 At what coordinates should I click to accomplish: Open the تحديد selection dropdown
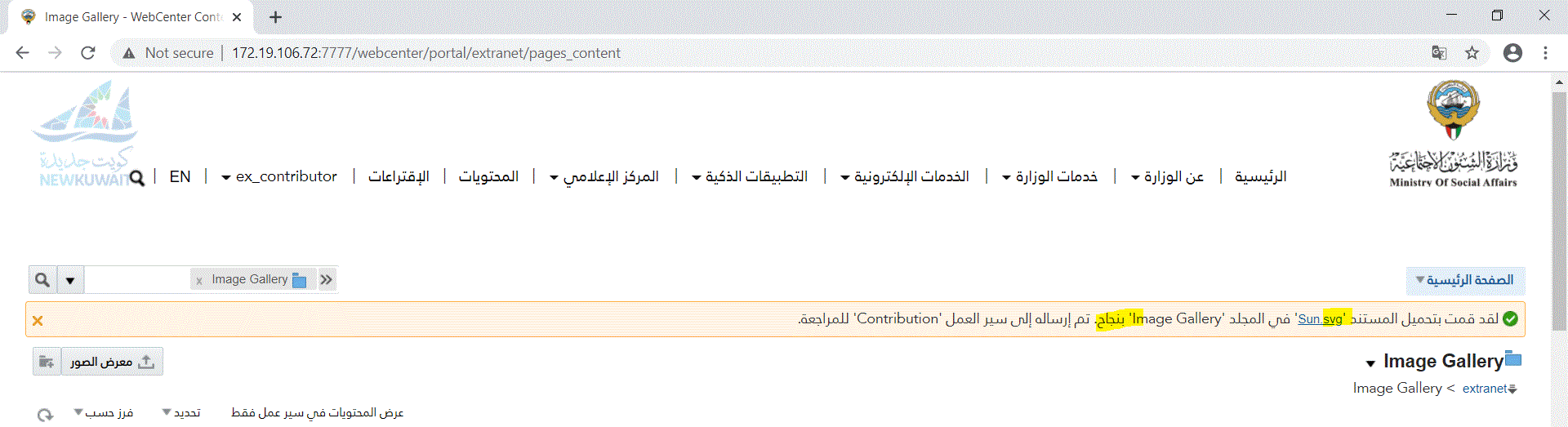coord(181,412)
